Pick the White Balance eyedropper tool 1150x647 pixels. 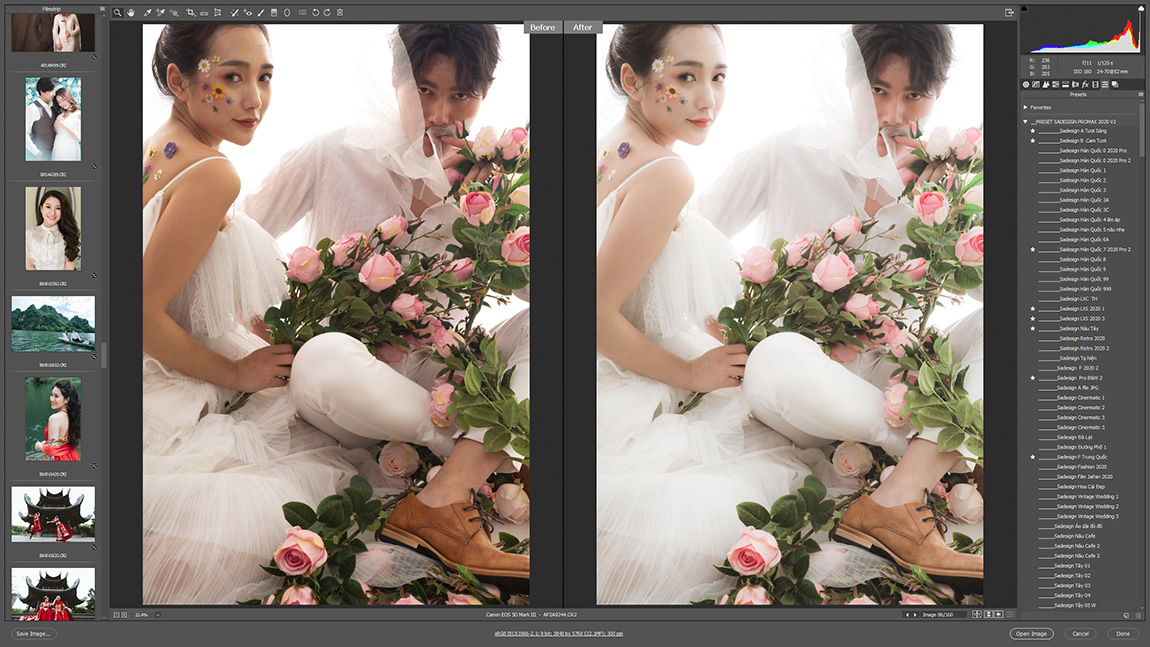pos(147,13)
